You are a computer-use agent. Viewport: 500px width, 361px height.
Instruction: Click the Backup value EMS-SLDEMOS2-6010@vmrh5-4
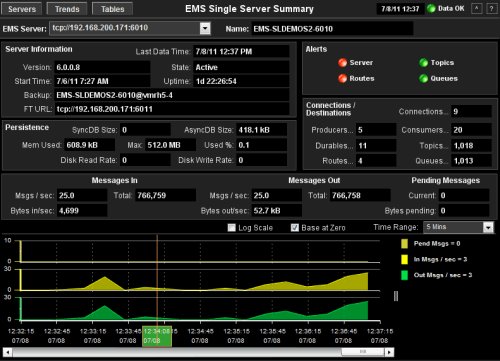[172, 95]
